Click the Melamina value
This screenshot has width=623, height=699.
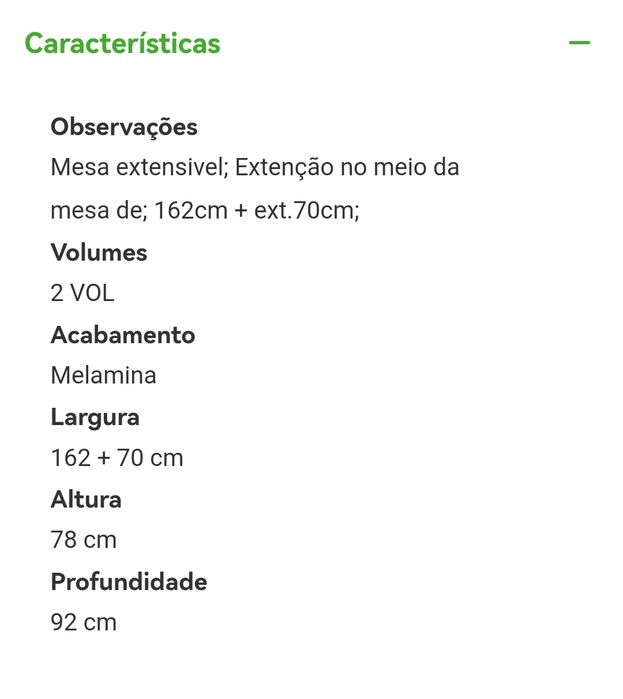pos(103,375)
